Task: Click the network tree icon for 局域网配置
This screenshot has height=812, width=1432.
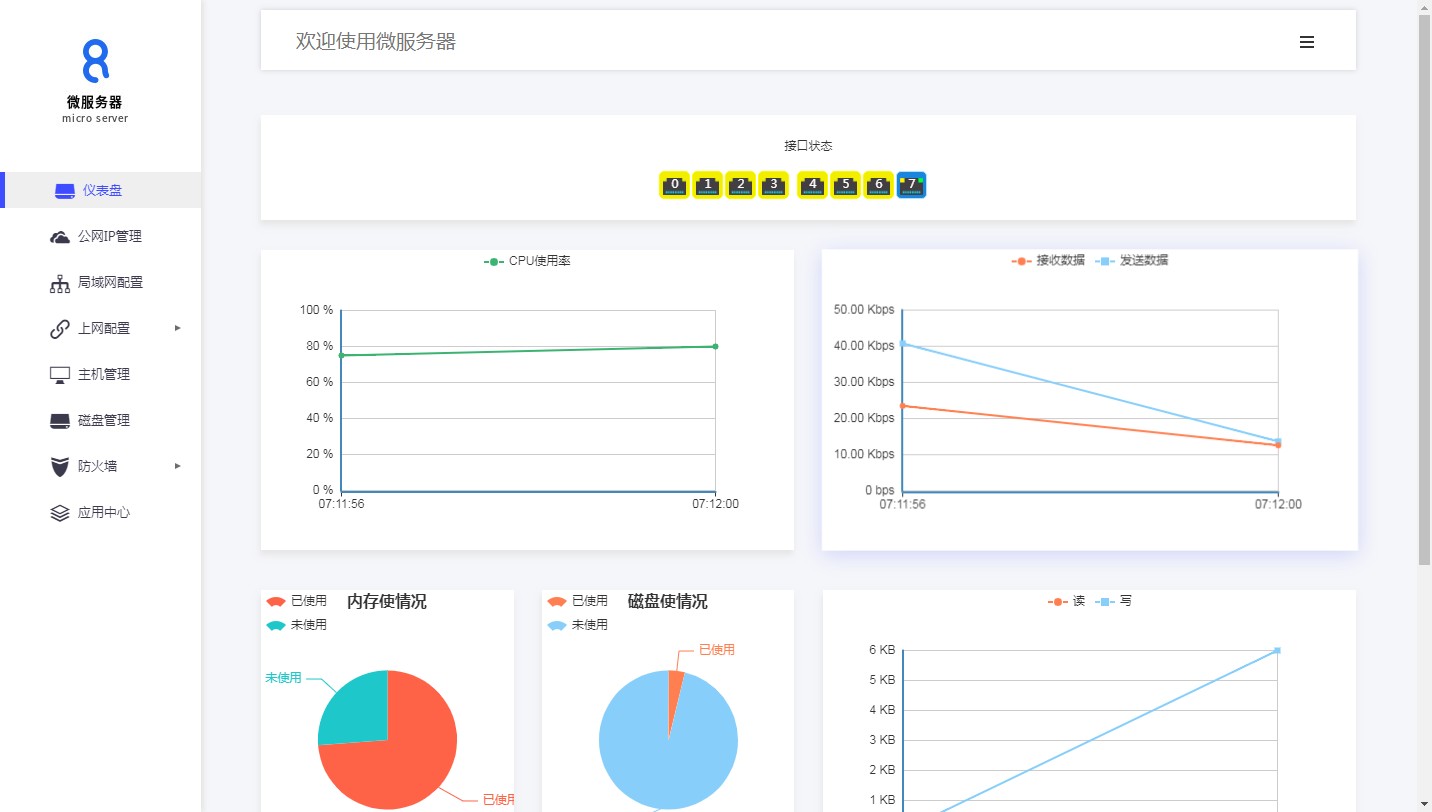Action: coord(60,283)
